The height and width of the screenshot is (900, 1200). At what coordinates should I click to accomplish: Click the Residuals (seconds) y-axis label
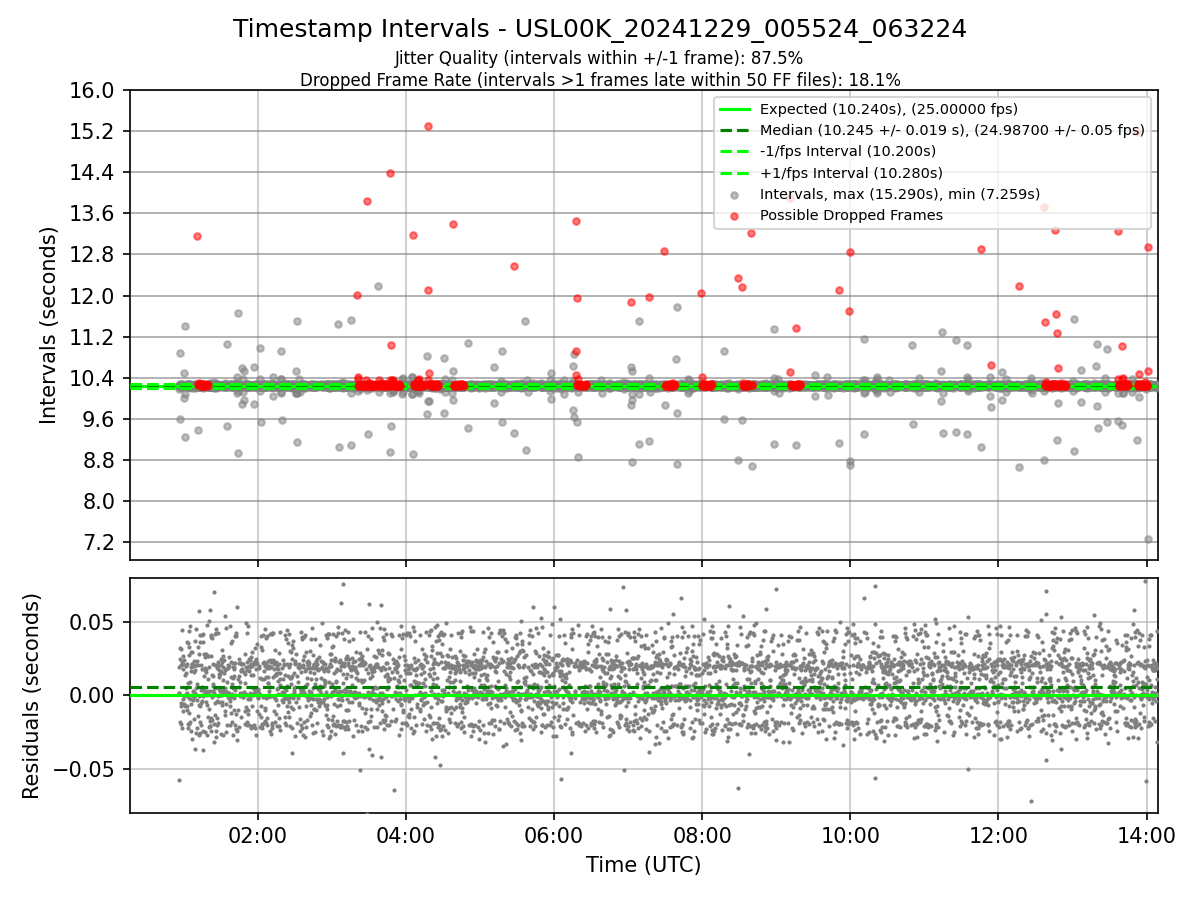click(x=31, y=696)
